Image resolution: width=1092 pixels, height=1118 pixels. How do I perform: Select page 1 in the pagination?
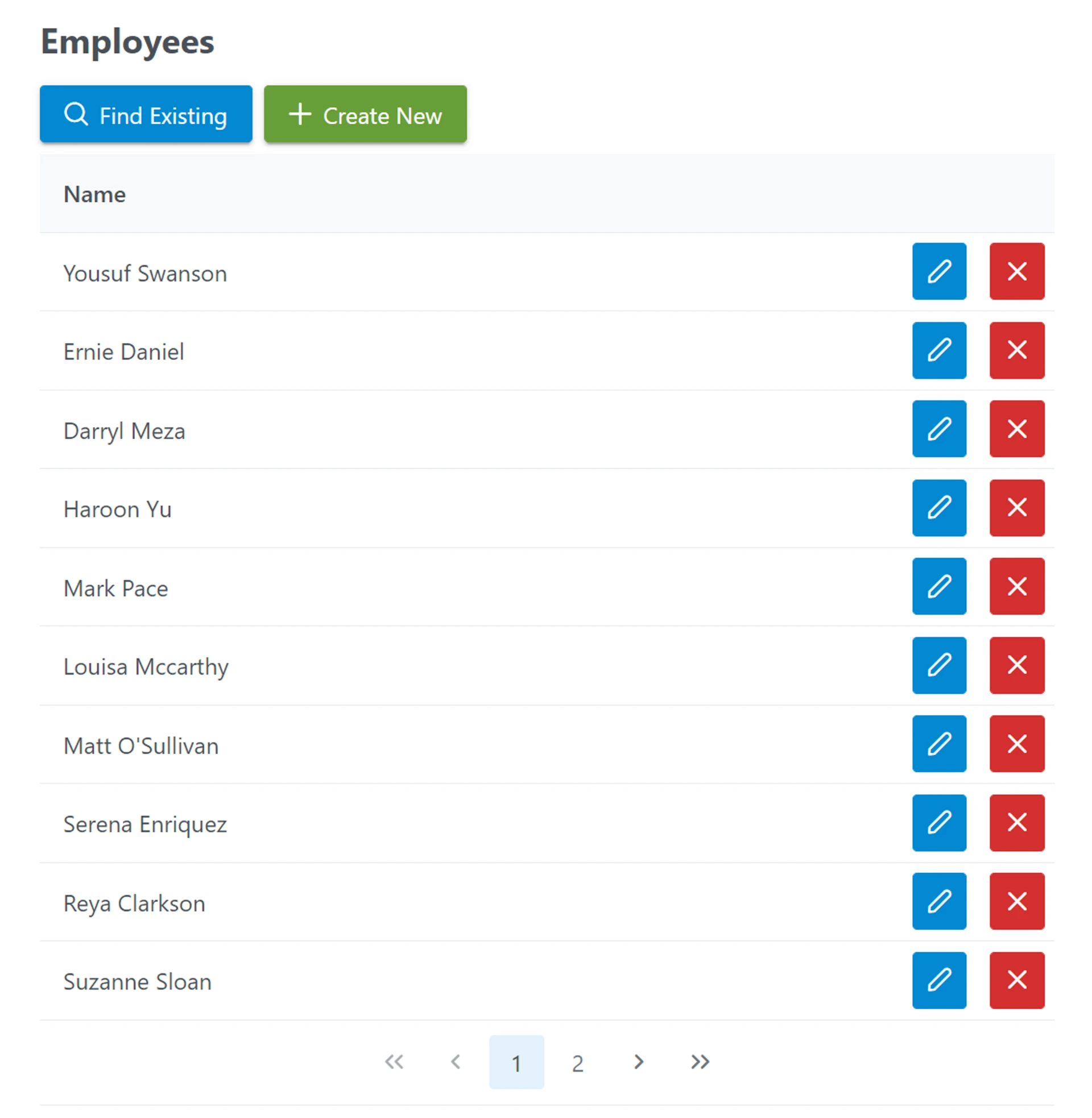516,1062
